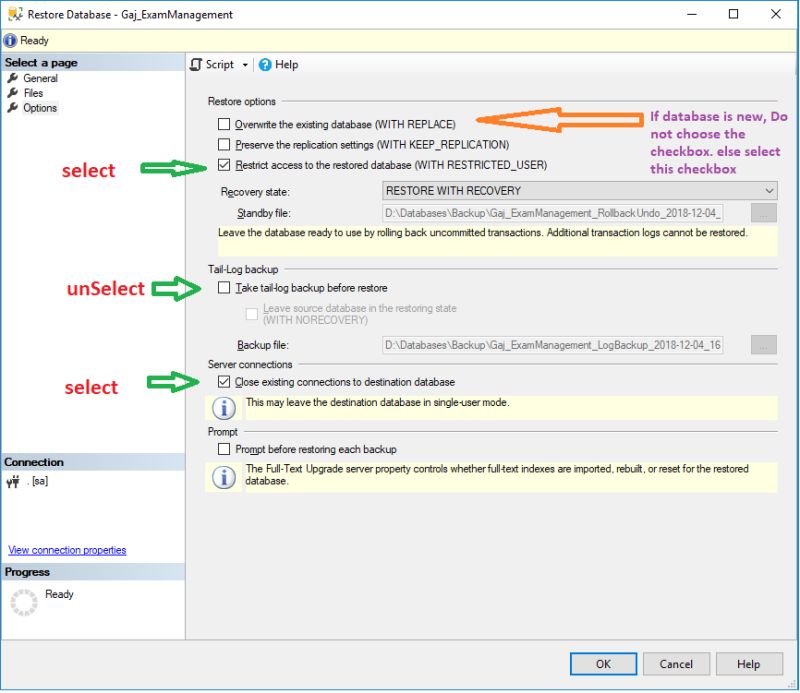Screen dimensions: 800x693
Task: Enable Prompt before restoring each backup
Action: pyautogui.click(x=226, y=449)
